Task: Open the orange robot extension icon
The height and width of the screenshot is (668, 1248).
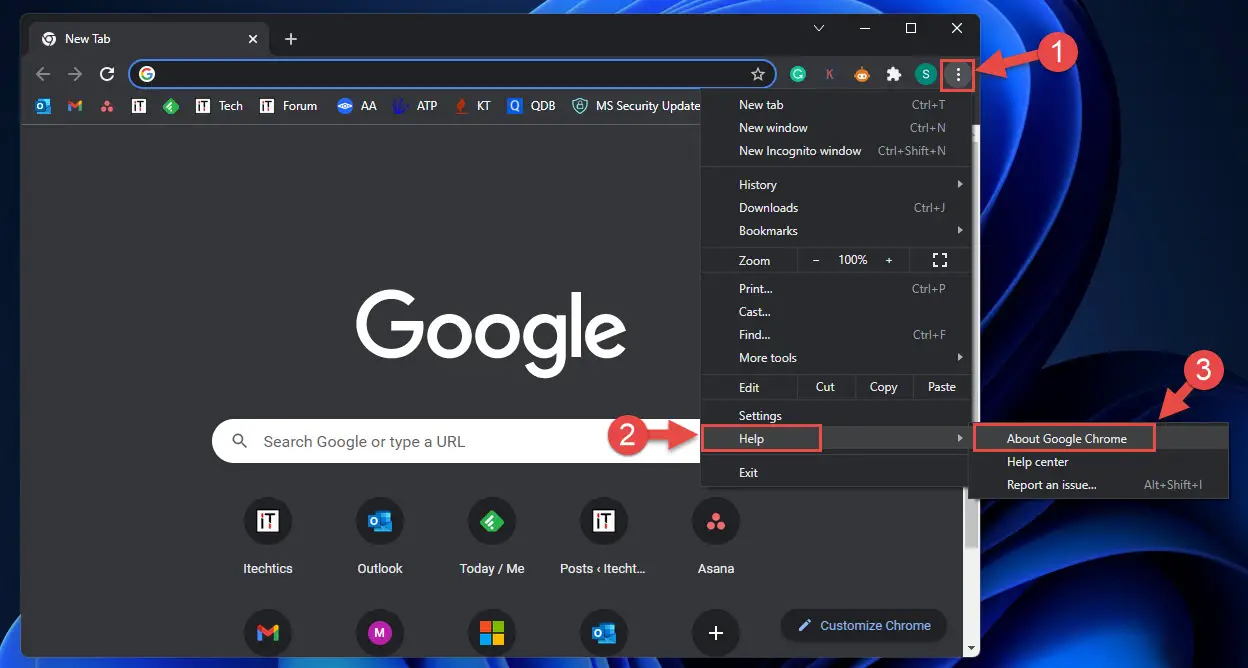Action: point(862,74)
